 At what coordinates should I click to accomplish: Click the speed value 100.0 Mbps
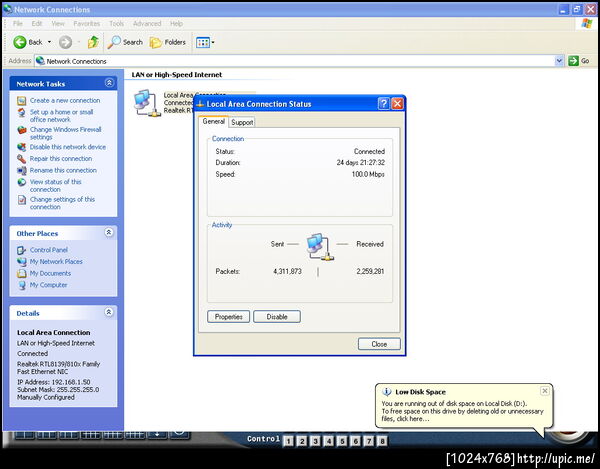368,174
